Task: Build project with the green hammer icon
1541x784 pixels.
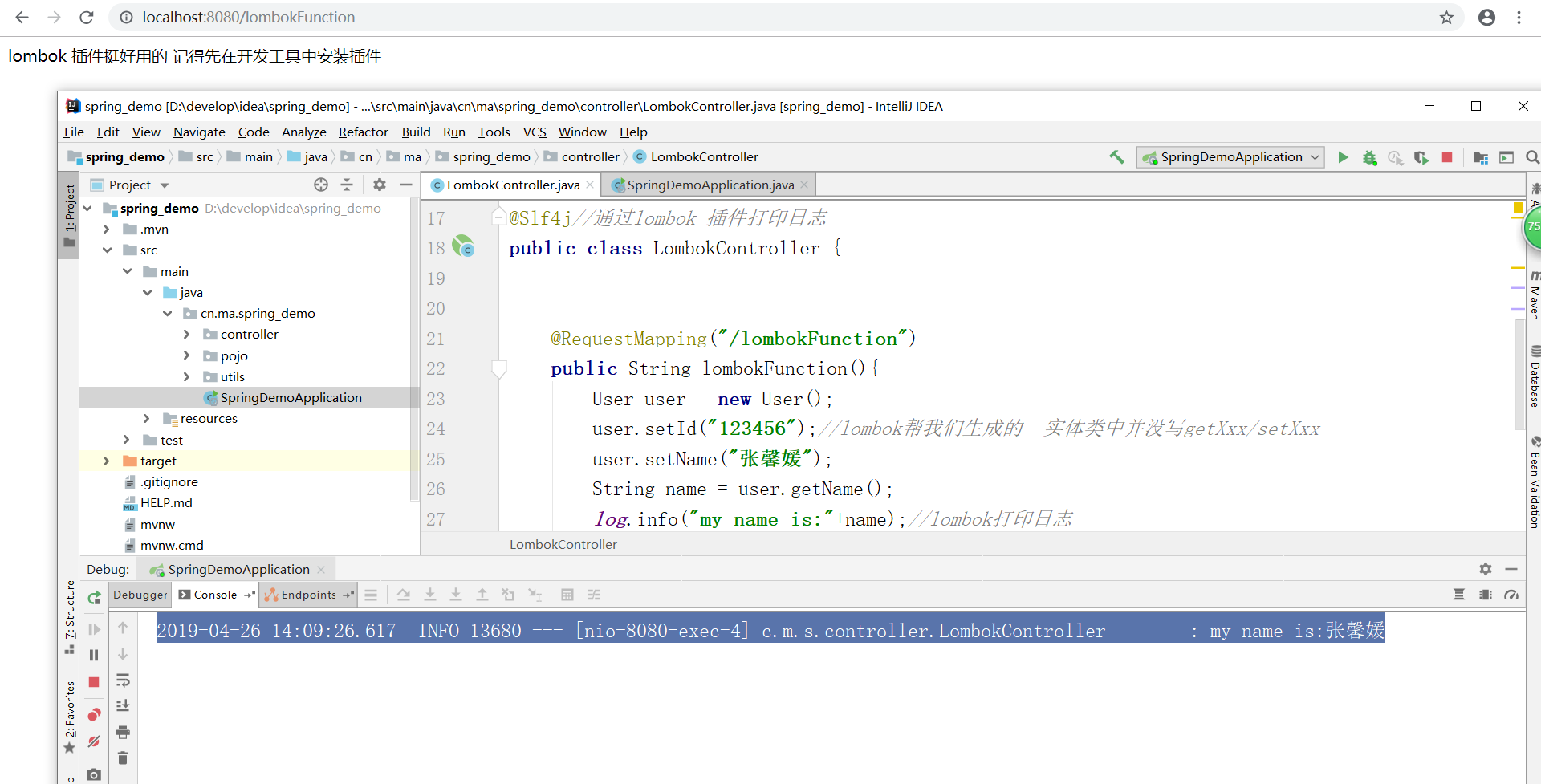Action: [1116, 157]
